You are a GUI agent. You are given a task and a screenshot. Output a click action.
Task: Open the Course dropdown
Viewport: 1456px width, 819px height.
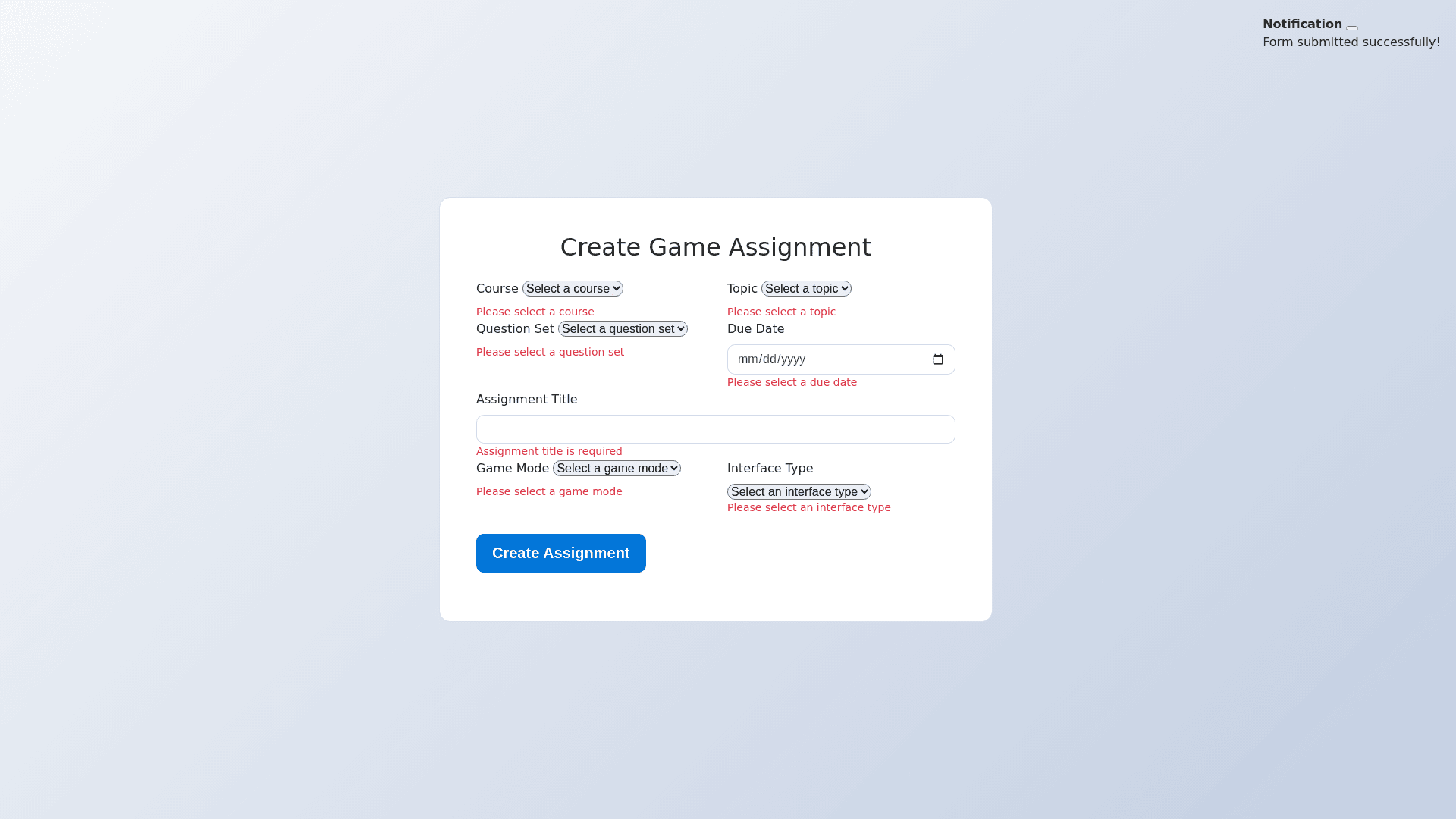[x=573, y=289]
